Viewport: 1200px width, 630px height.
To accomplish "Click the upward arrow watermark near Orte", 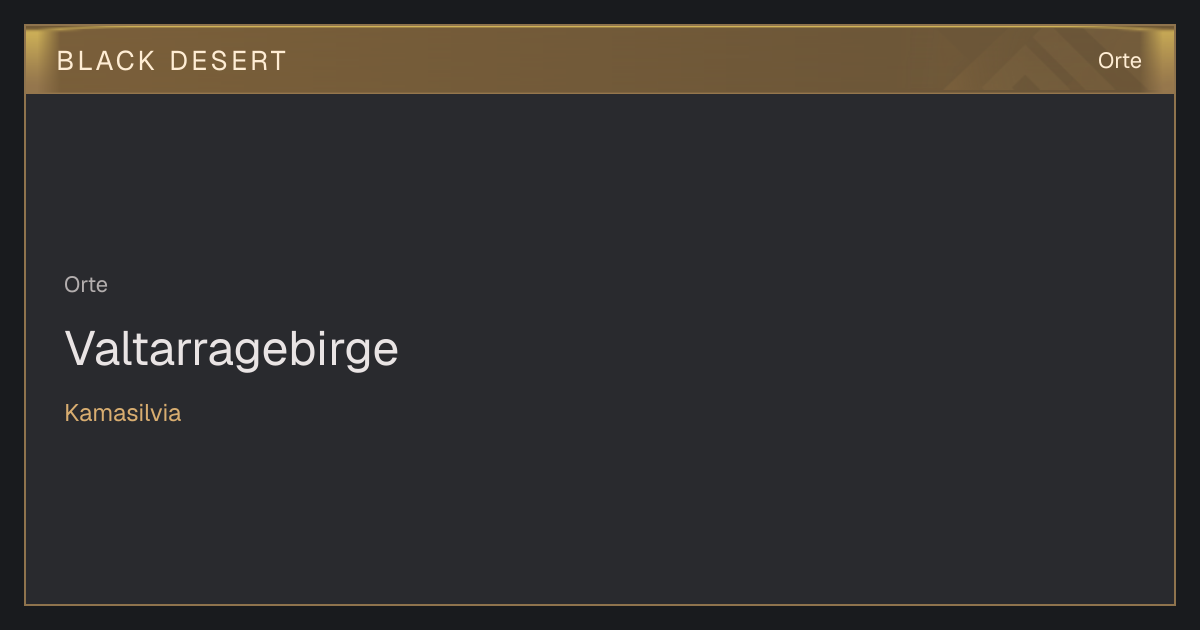I will 1040,60.
